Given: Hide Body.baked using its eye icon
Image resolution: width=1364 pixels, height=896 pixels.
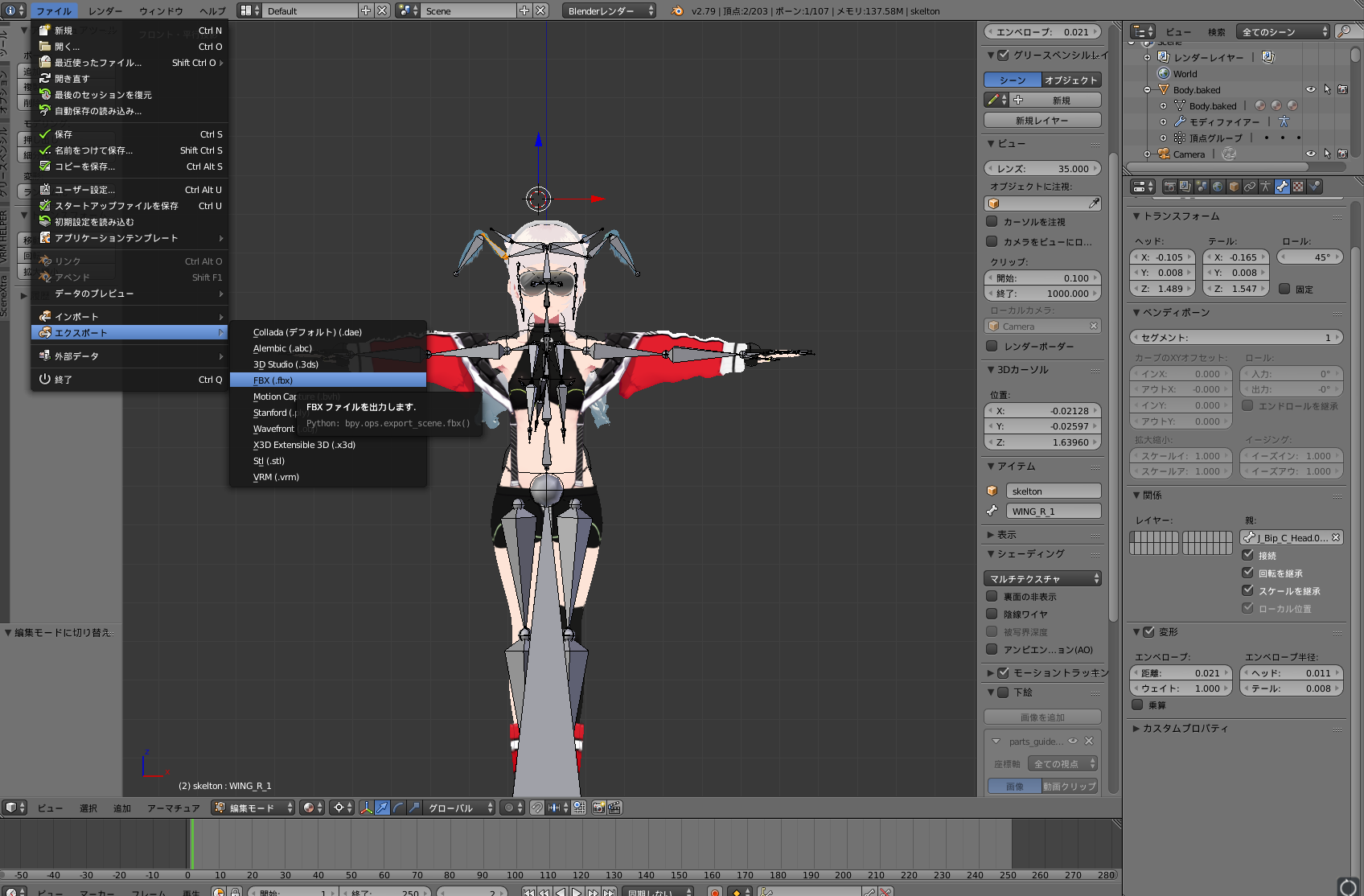Looking at the screenshot, I should 1311,89.
